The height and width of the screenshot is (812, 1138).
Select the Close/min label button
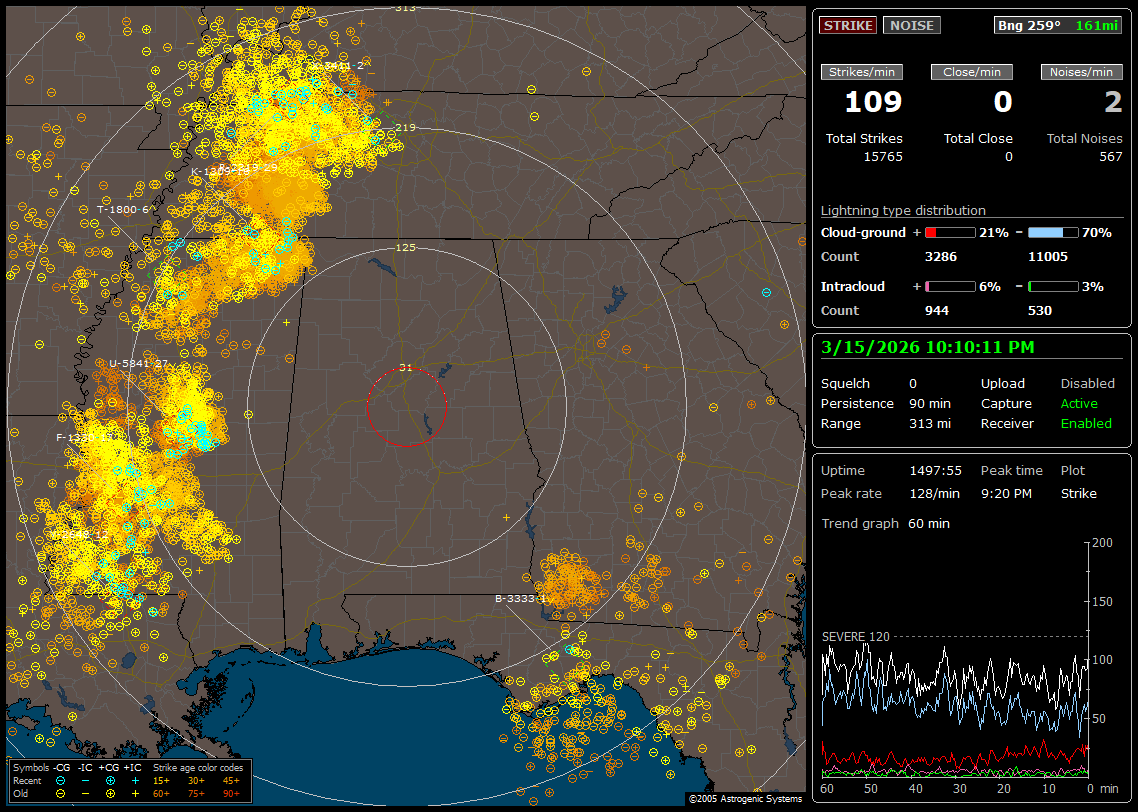[972, 72]
